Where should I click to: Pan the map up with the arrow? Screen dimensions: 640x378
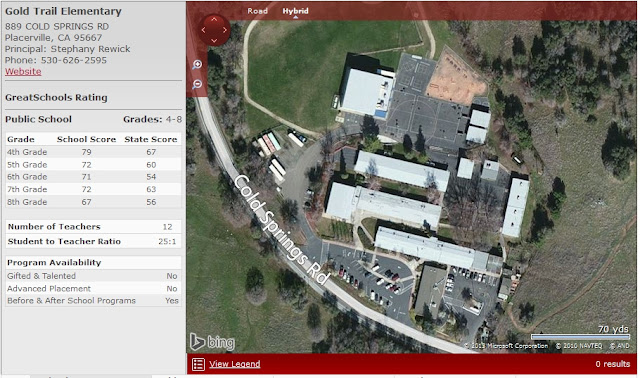tap(214, 20)
